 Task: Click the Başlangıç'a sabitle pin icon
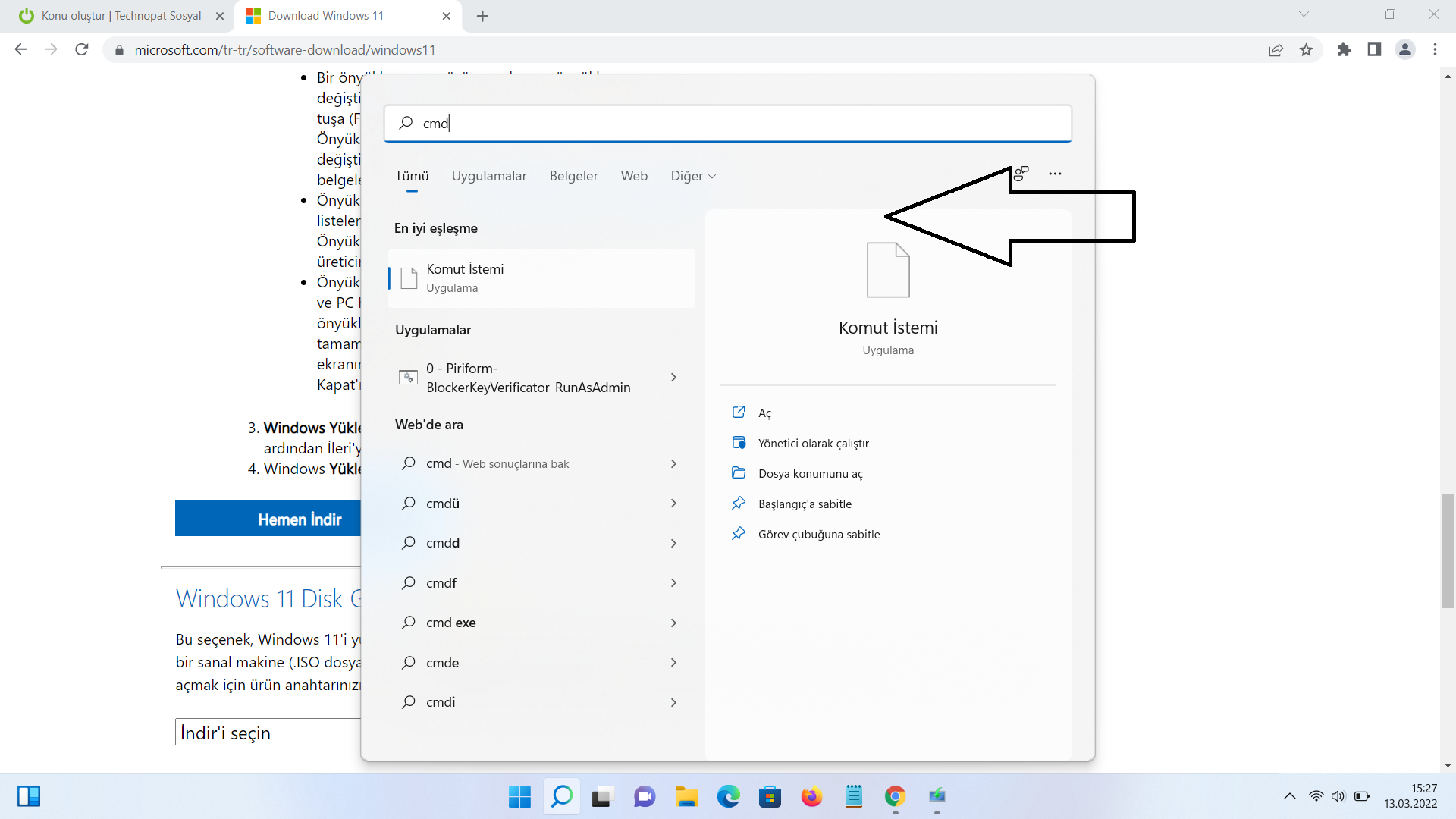tap(739, 504)
